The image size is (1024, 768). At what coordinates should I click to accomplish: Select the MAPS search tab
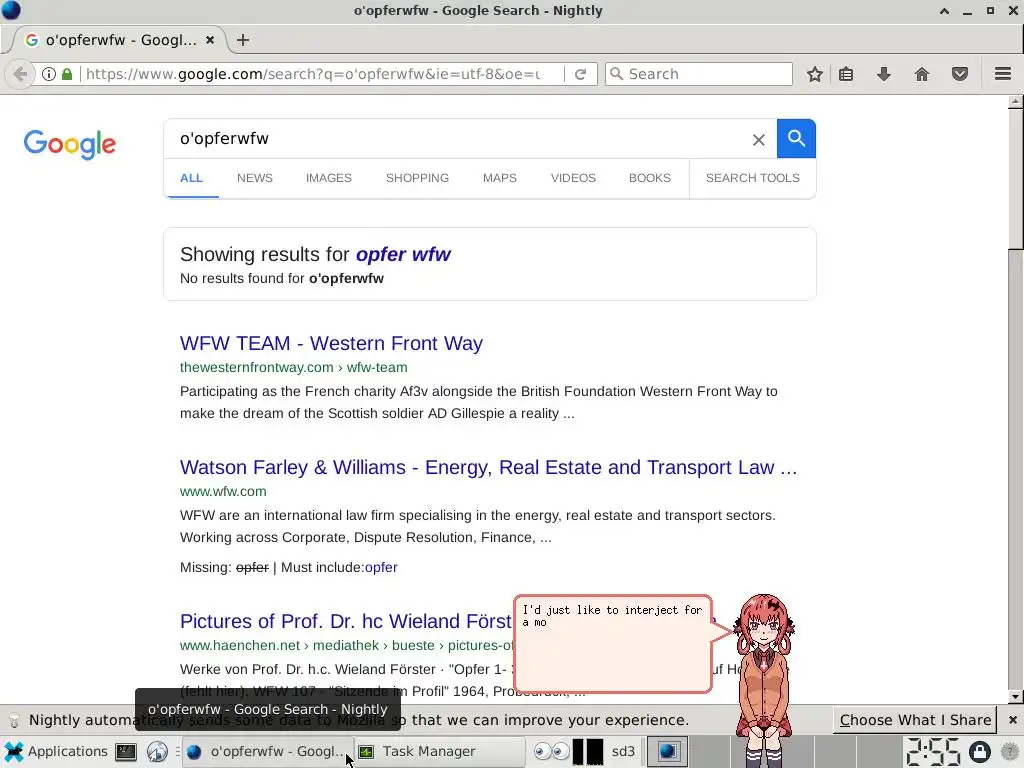coord(500,178)
